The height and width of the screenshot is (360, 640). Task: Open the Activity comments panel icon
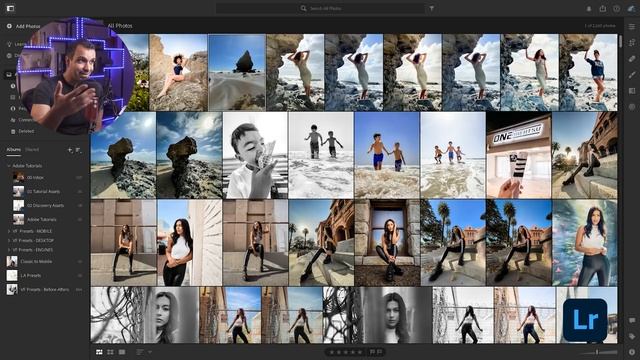point(632,320)
